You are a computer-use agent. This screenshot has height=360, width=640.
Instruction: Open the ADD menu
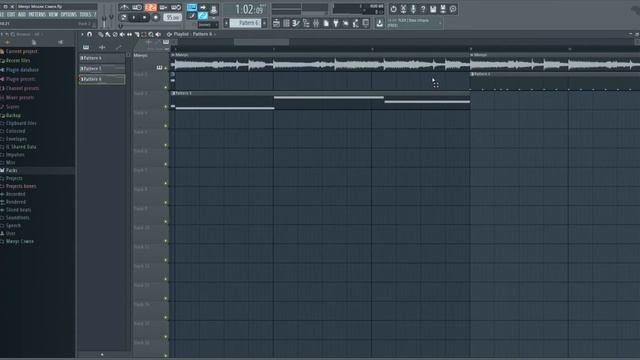coord(22,15)
